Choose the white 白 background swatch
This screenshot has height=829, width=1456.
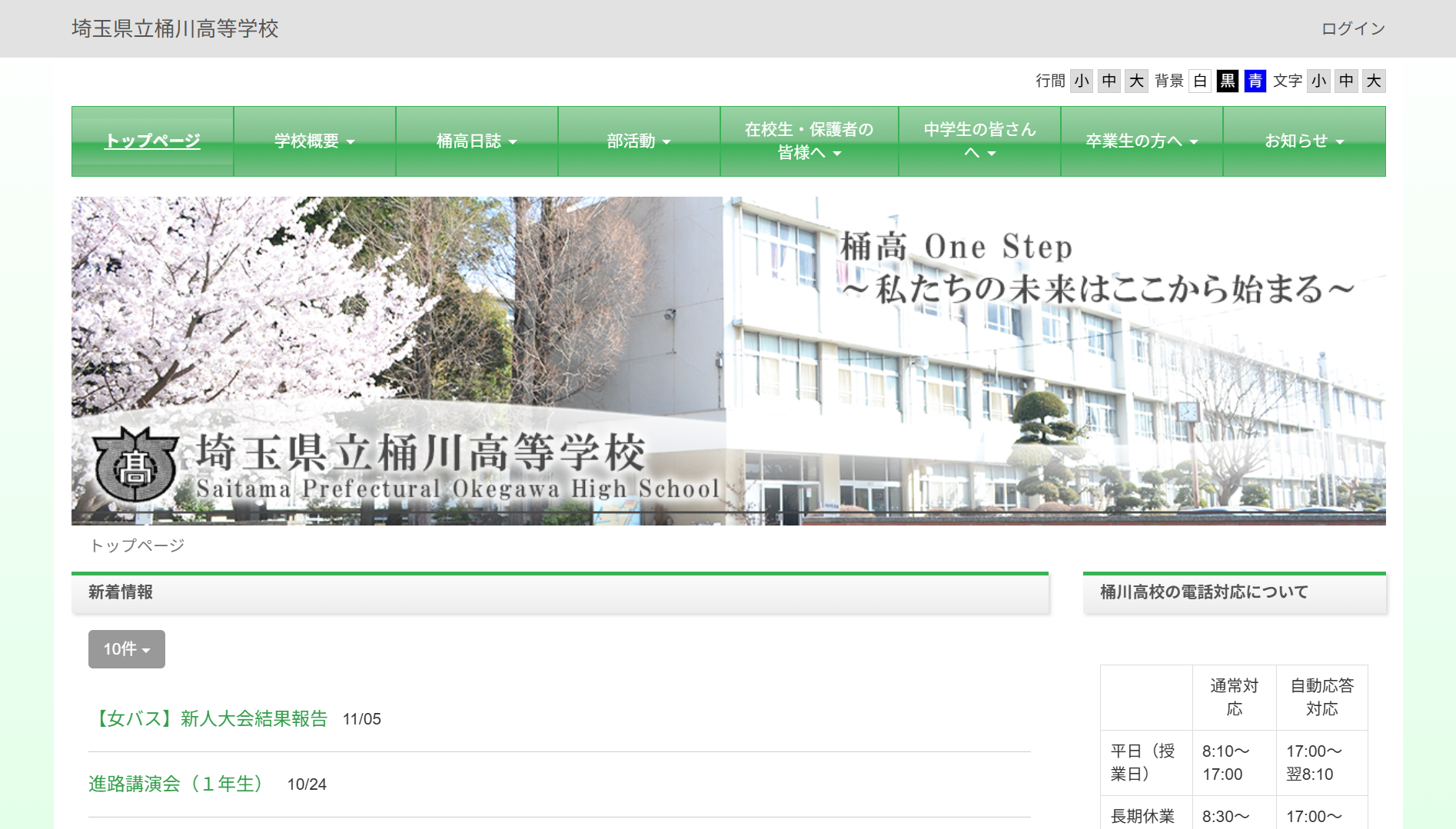(1200, 81)
